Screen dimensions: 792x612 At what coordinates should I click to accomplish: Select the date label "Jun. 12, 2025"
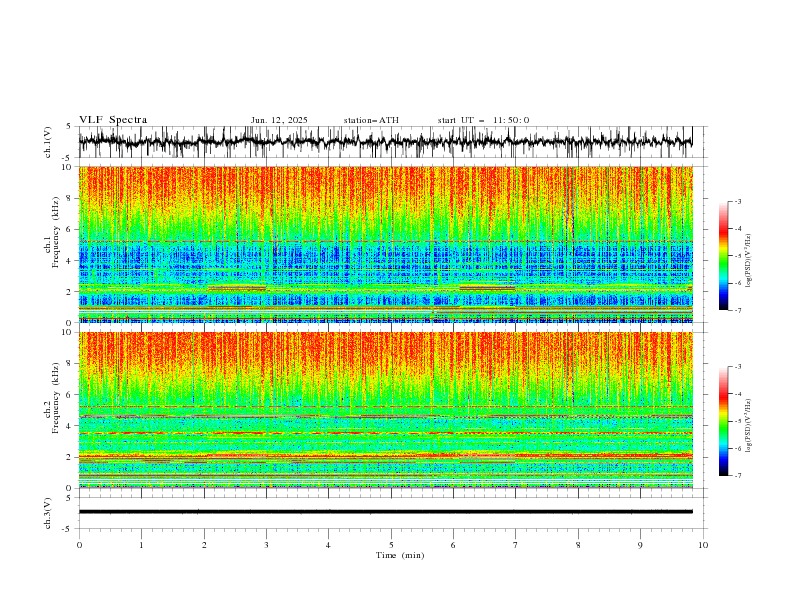[279, 120]
